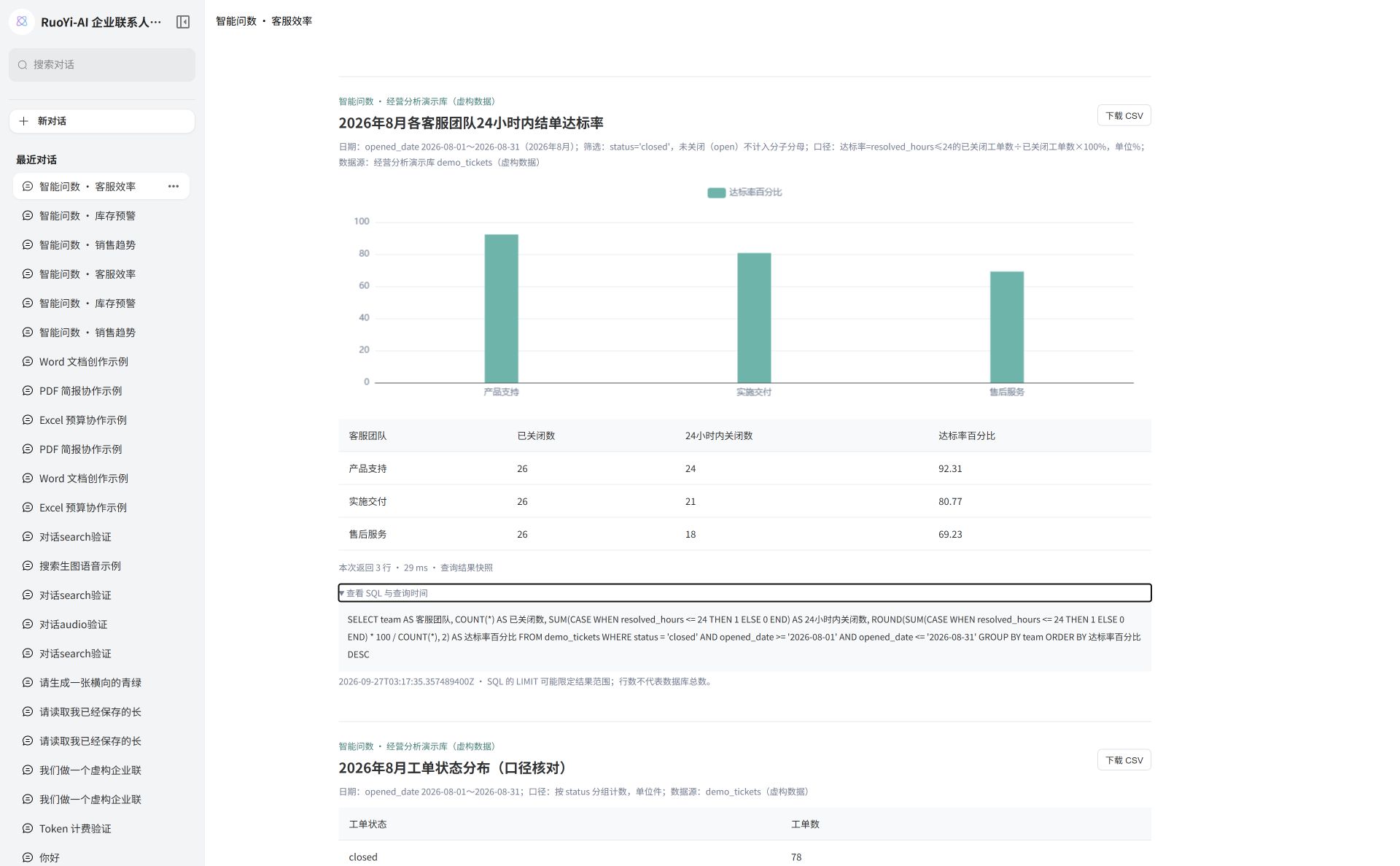Viewport: 1400px width, 866px height.
Task: Click the 售后服务 bar in chart
Action: click(x=1007, y=327)
